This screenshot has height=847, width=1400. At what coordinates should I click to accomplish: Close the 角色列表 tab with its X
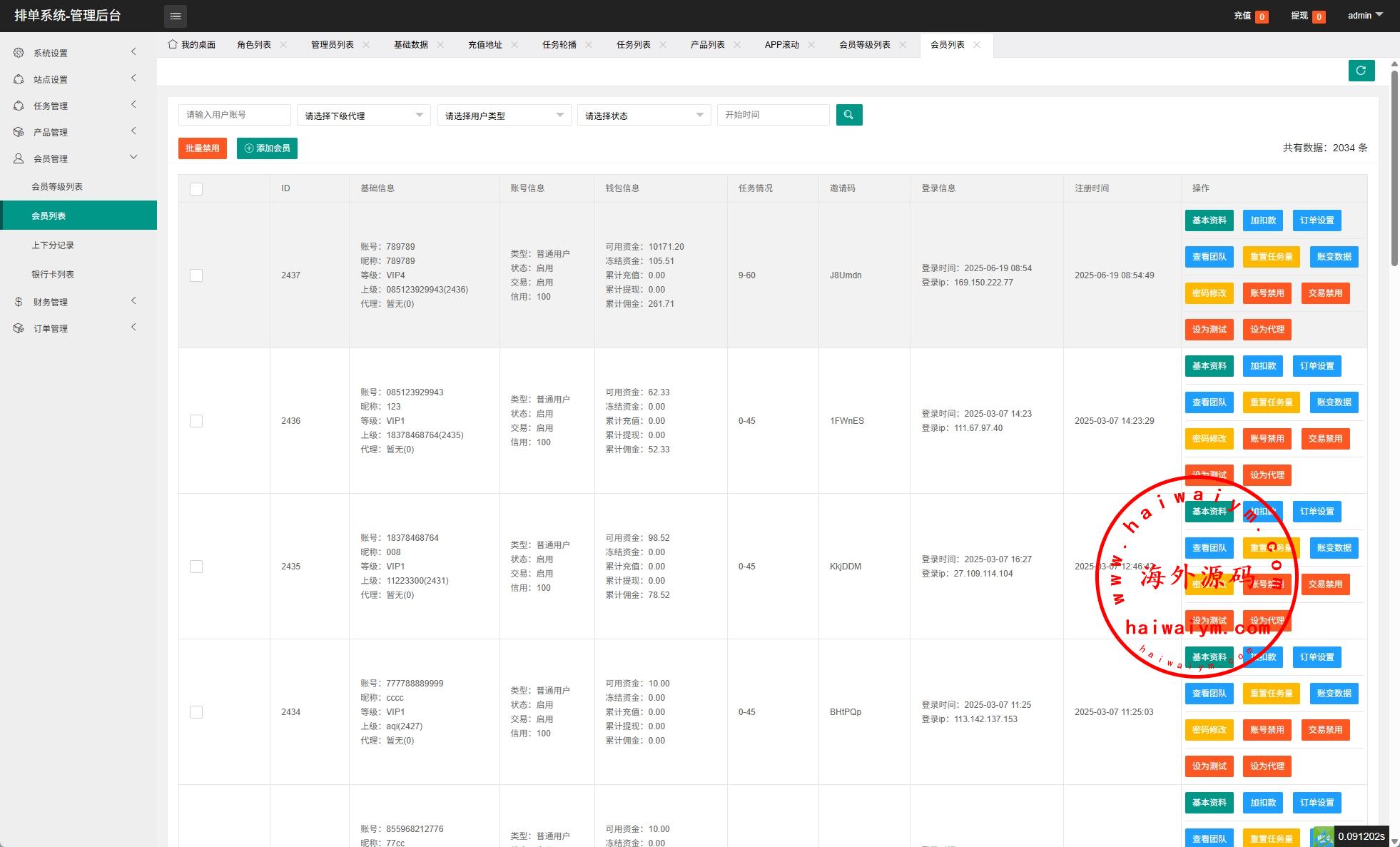pyautogui.click(x=283, y=45)
